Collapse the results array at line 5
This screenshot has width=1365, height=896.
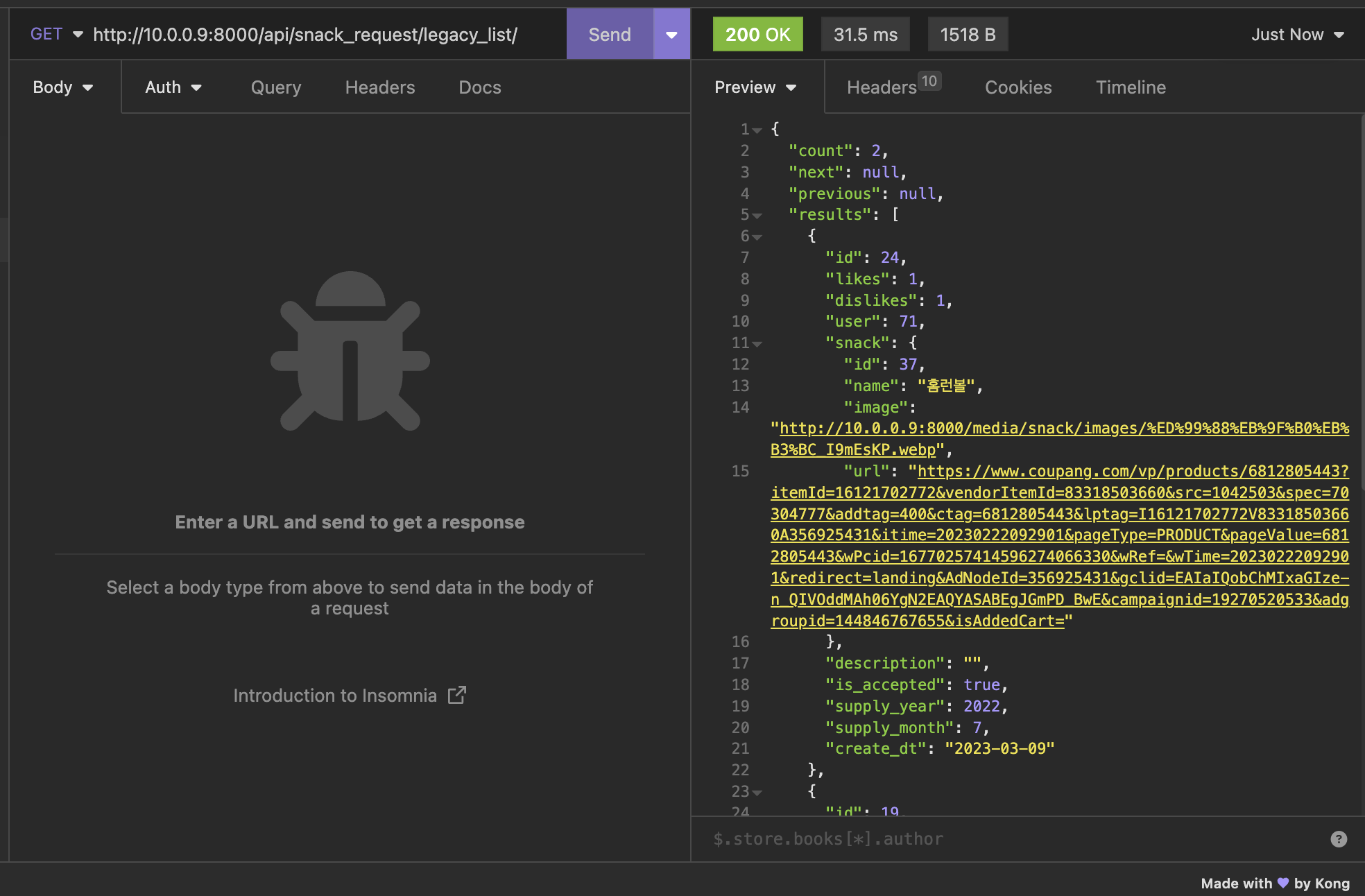pyautogui.click(x=757, y=216)
